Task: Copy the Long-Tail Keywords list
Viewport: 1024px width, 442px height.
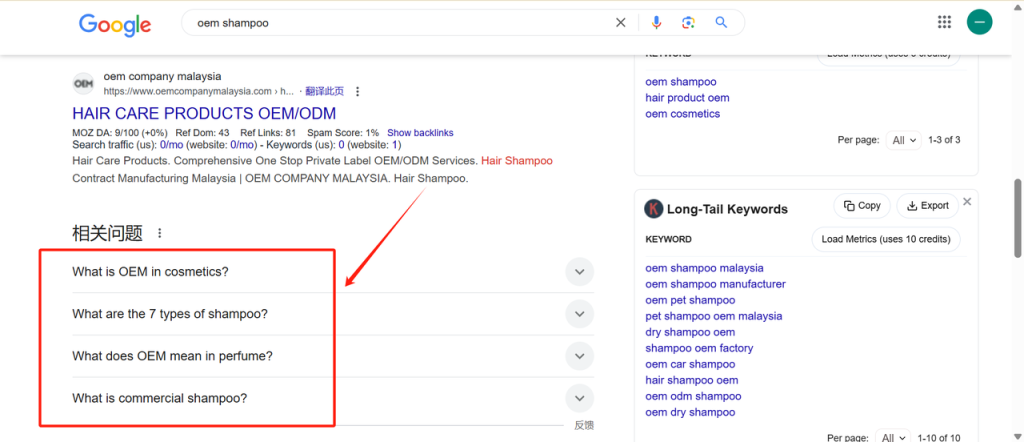Action: pyautogui.click(x=862, y=206)
